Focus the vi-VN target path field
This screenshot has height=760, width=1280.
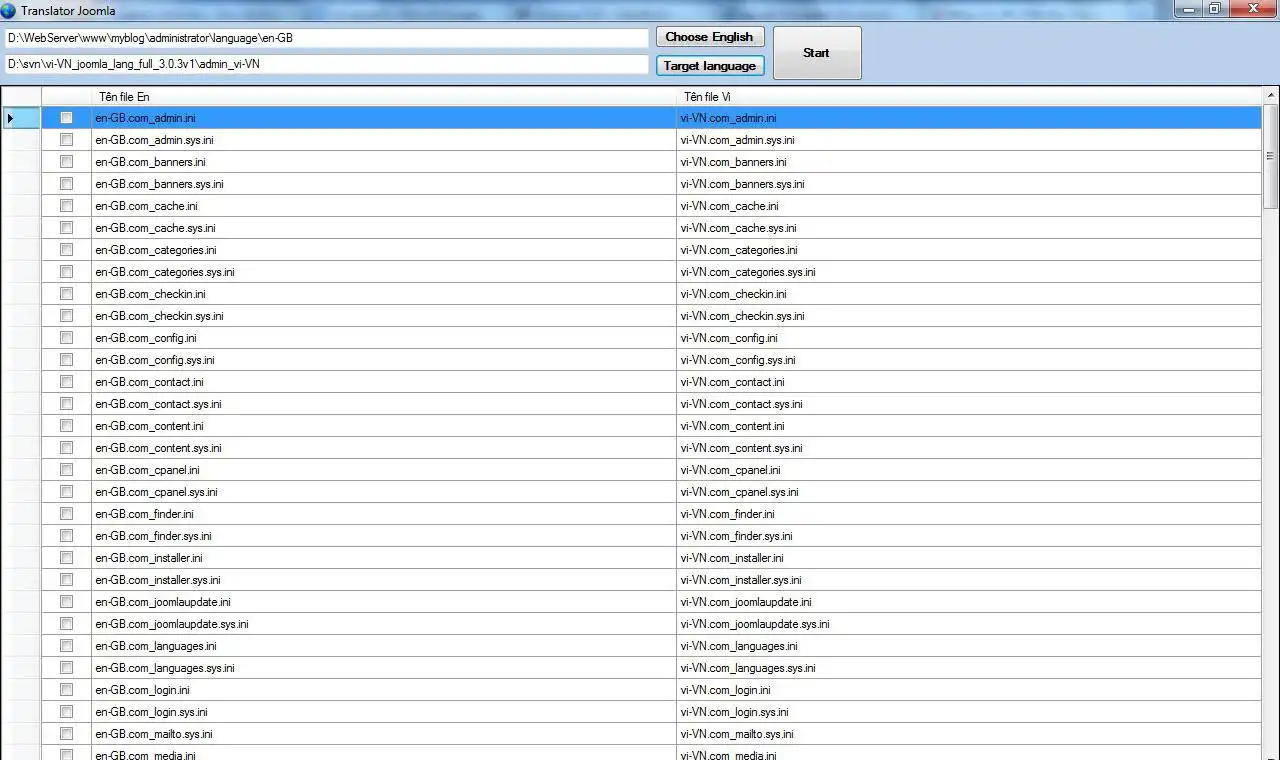pyautogui.click(x=326, y=64)
